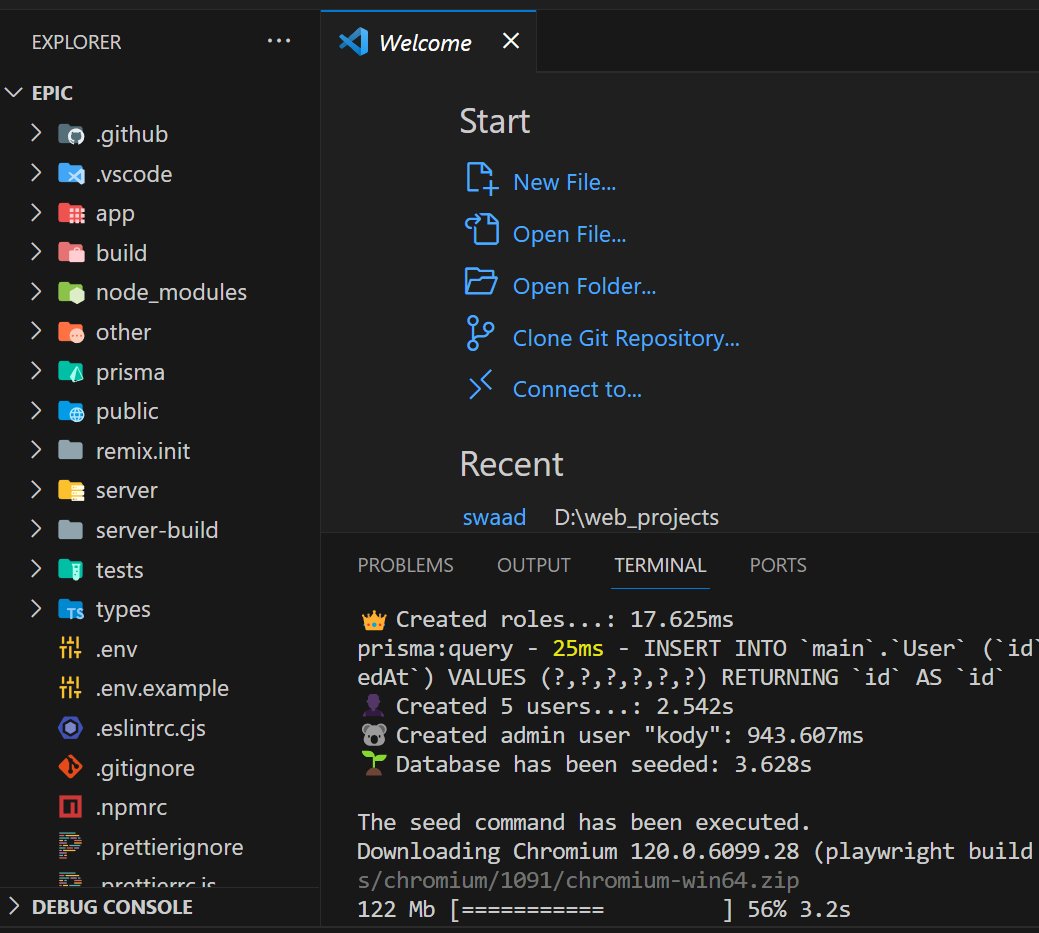Click the Clone Git Repository... link
This screenshot has height=933, width=1039.
[626, 338]
